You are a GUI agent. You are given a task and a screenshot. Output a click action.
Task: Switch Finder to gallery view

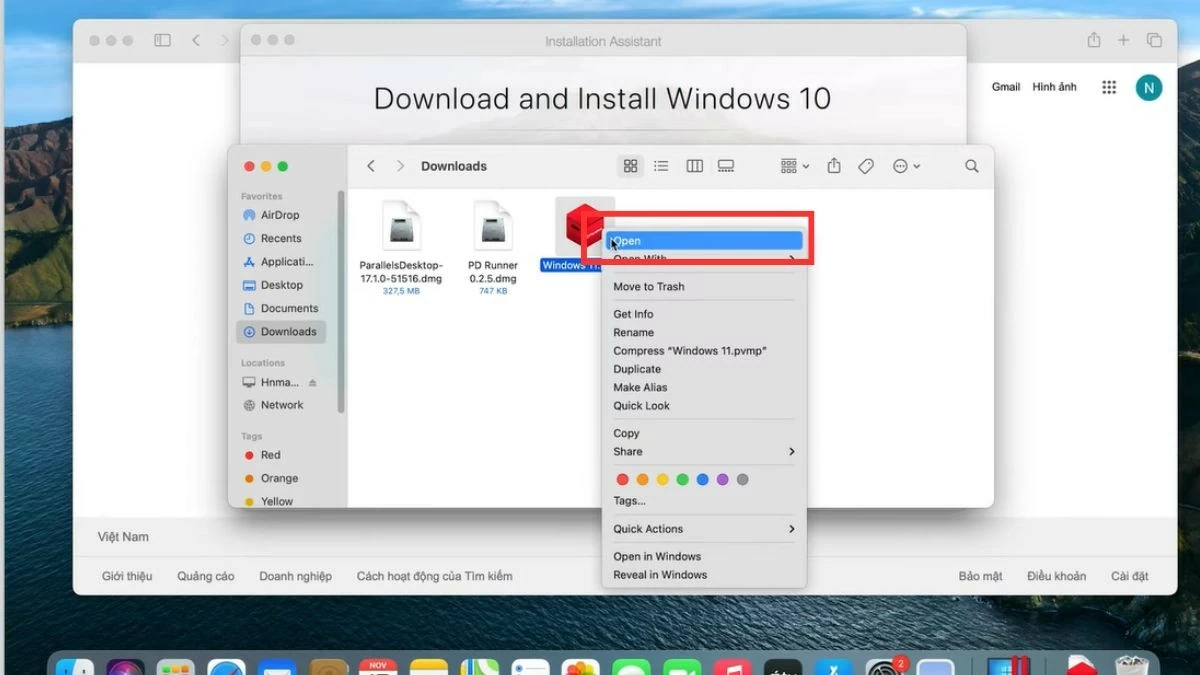pyautogui.click(x=726, y=166)
